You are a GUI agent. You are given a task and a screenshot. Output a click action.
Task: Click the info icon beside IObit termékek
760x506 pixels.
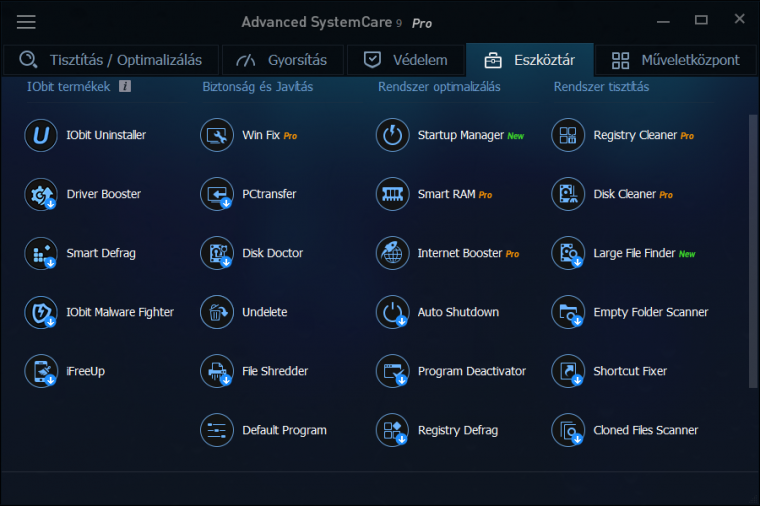tap(125, 86)
